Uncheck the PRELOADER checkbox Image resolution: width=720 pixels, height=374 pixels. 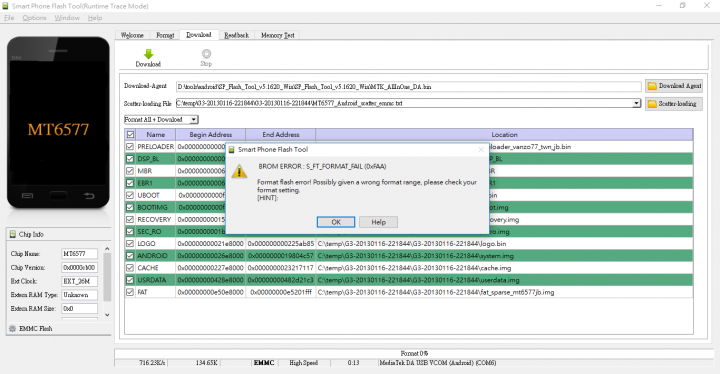coord(130,147)
